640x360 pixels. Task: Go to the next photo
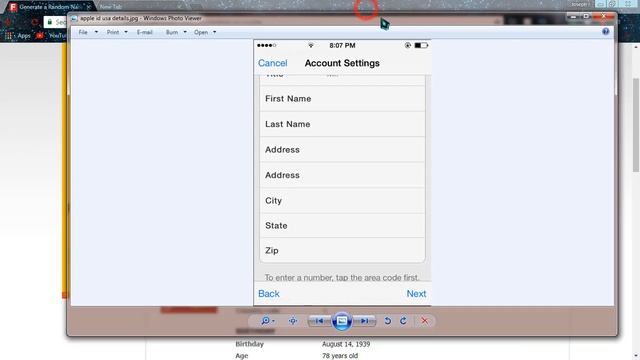pyautogui.click(x=364, y=321)
